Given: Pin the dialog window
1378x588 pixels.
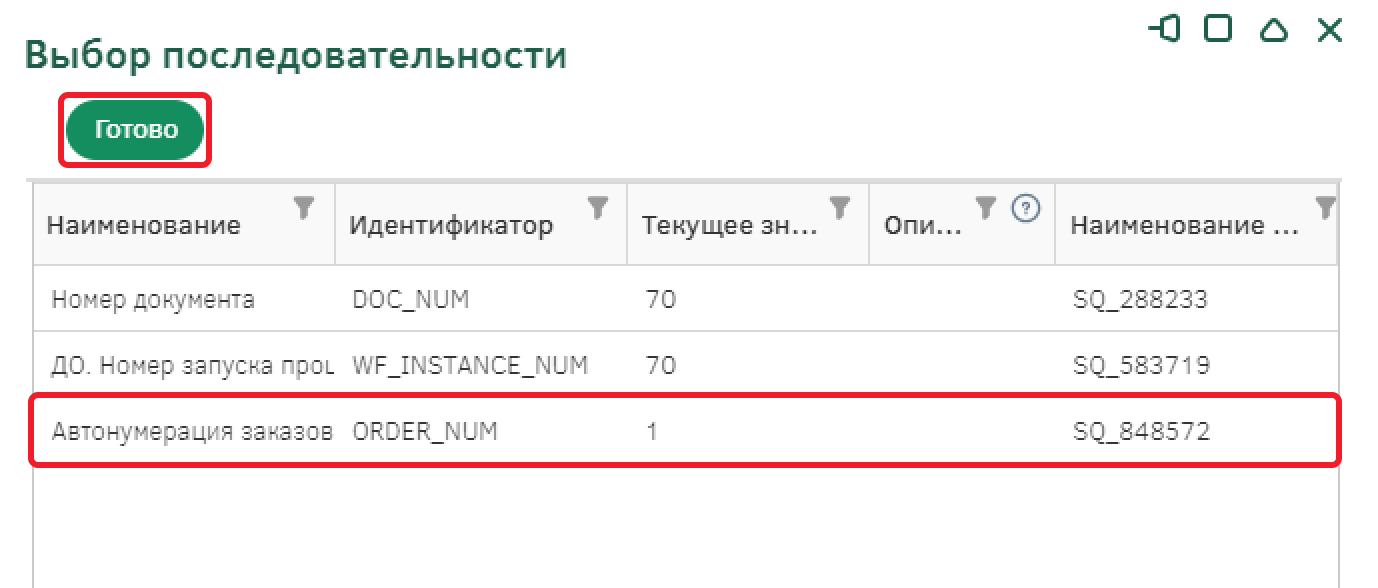Looking at the screenshot, I should [1165, 29].
